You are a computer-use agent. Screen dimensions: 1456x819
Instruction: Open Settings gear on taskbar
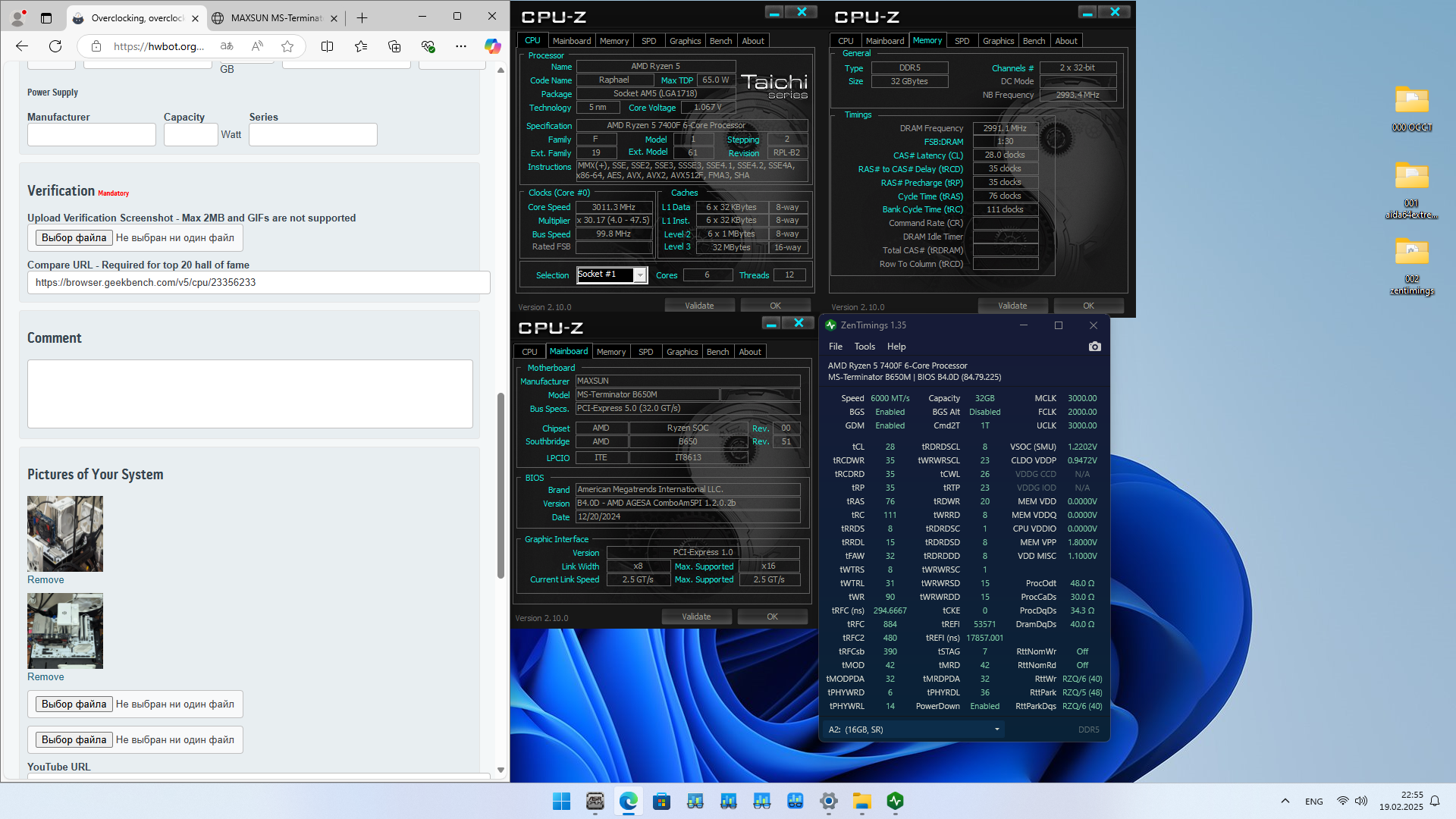coord(829,801)
